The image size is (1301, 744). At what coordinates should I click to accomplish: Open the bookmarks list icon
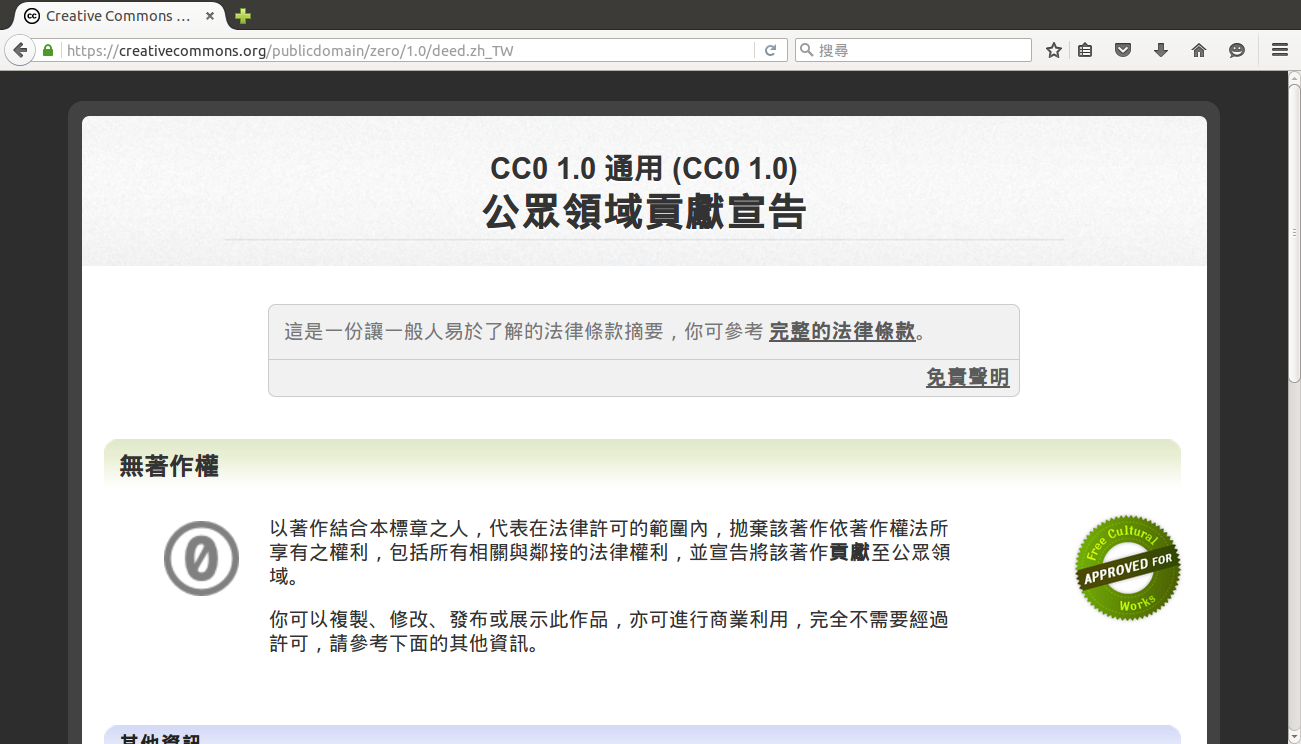tap(1085, 50)
